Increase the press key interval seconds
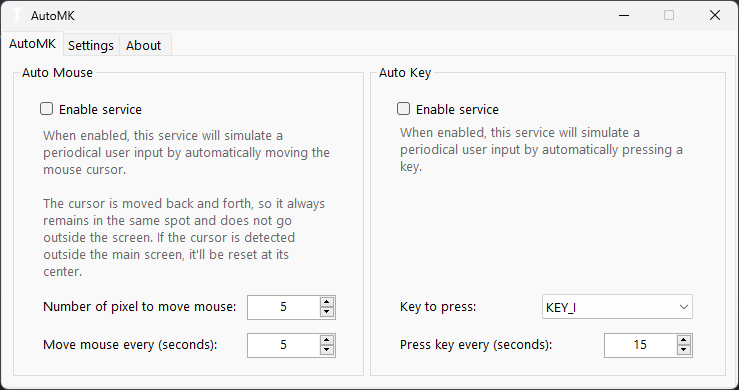The image size is (739, 390). click(x=683, y=340)
